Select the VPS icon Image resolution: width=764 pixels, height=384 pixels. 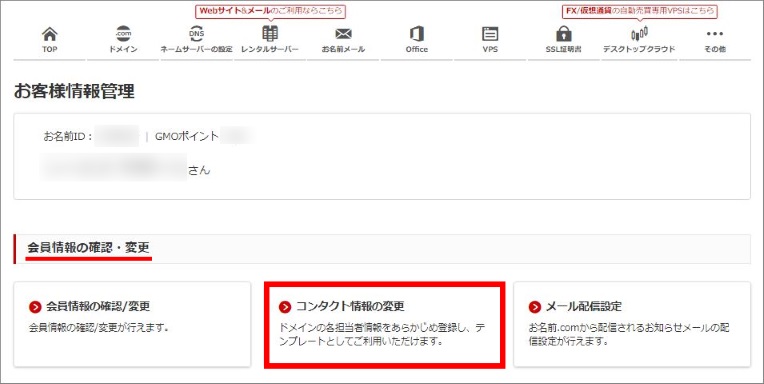click(490, 34)
